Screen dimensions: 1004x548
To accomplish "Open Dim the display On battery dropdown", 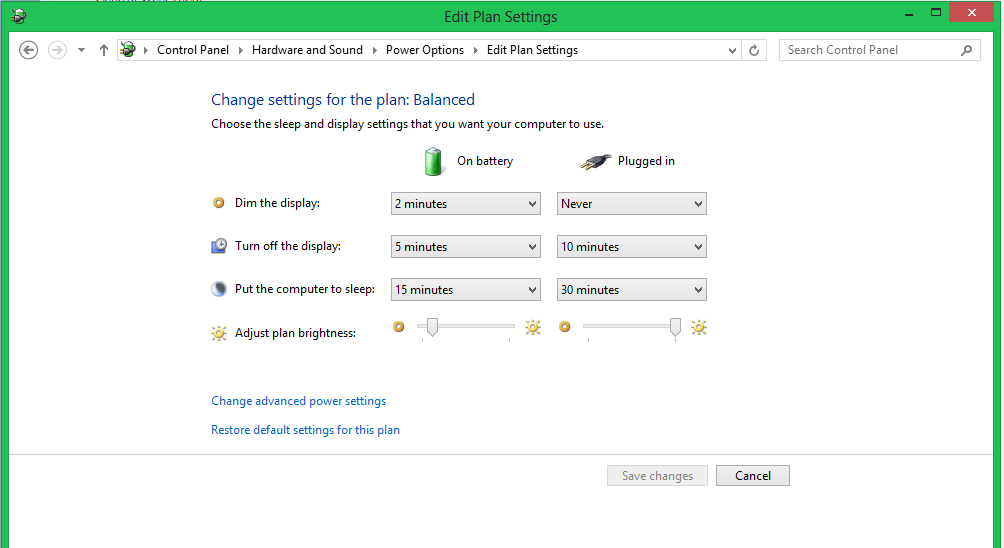I will [x=465, y=204].
